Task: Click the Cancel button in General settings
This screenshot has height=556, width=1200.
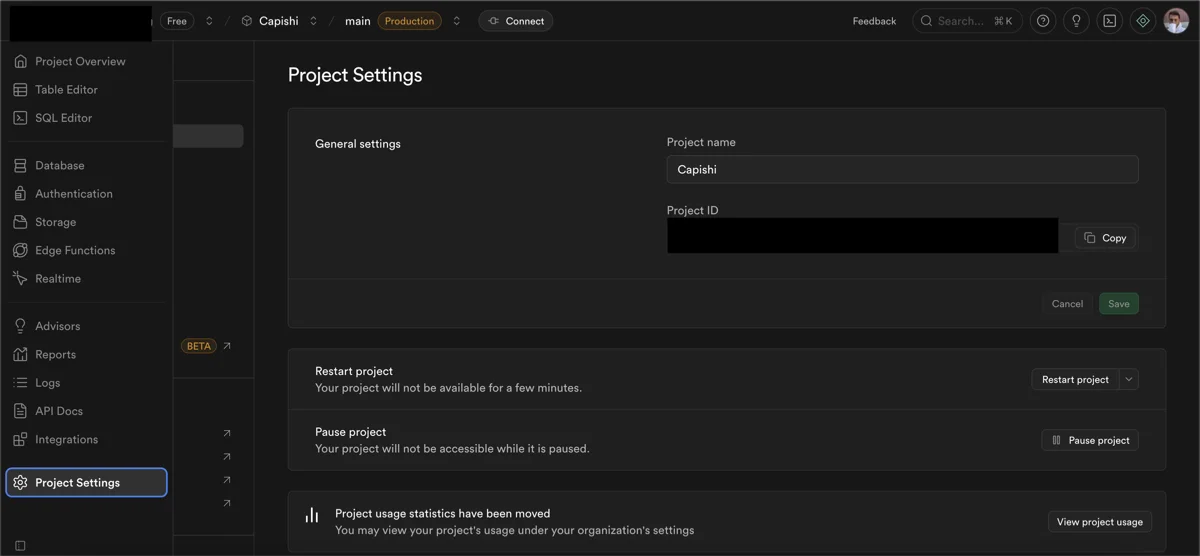Action: pos(1067,304)
